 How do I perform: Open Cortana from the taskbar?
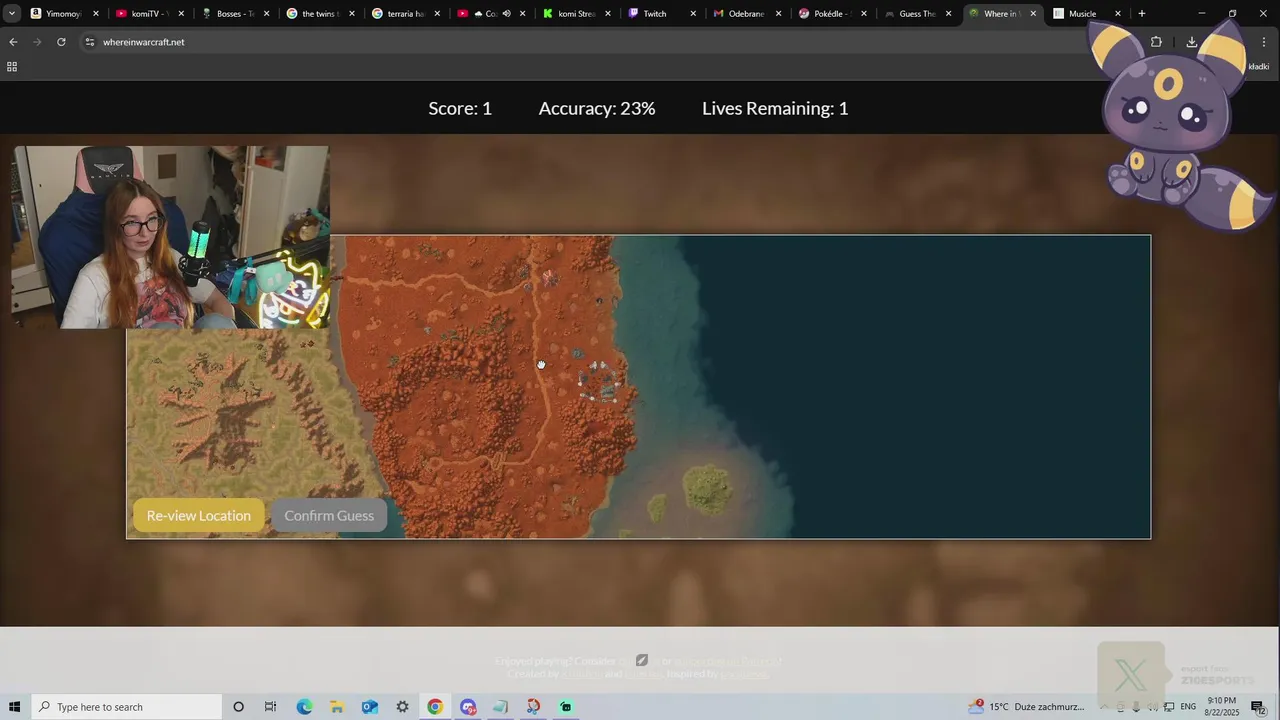pos(238,707)
